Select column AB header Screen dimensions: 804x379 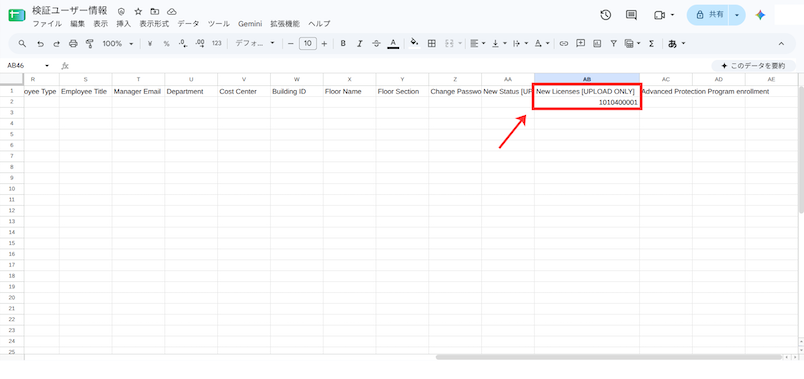(587, 79)
